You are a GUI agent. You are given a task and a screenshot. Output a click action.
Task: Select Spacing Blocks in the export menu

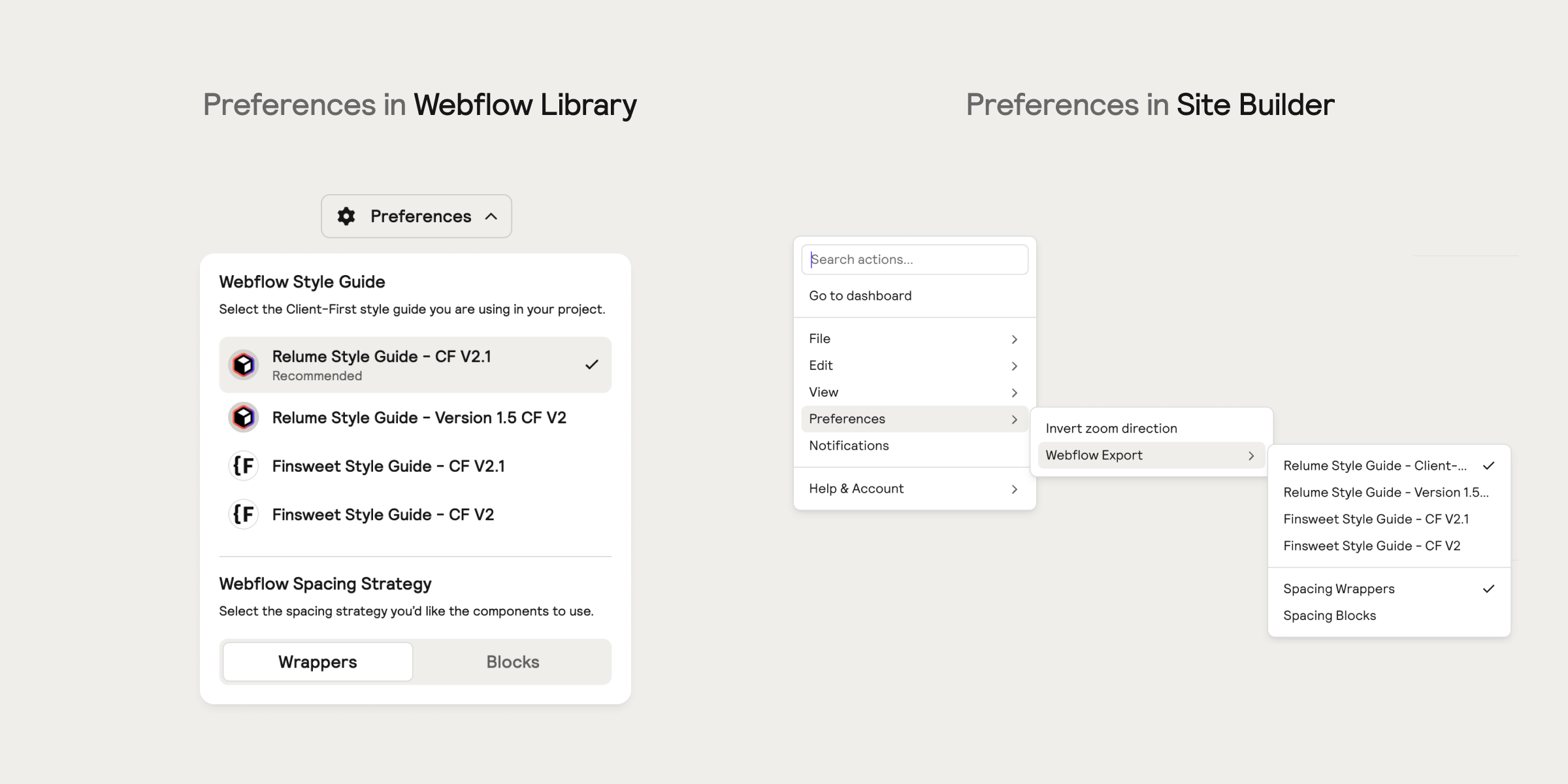click(x=1330, y=615)
